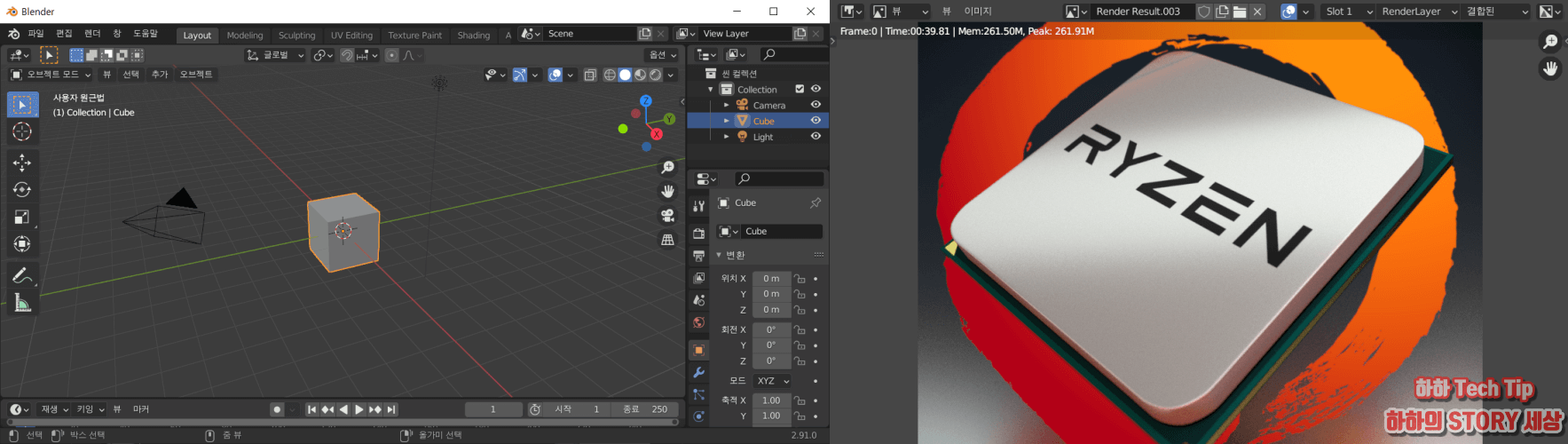Select solid viewport shading mode

click(625, 75)
